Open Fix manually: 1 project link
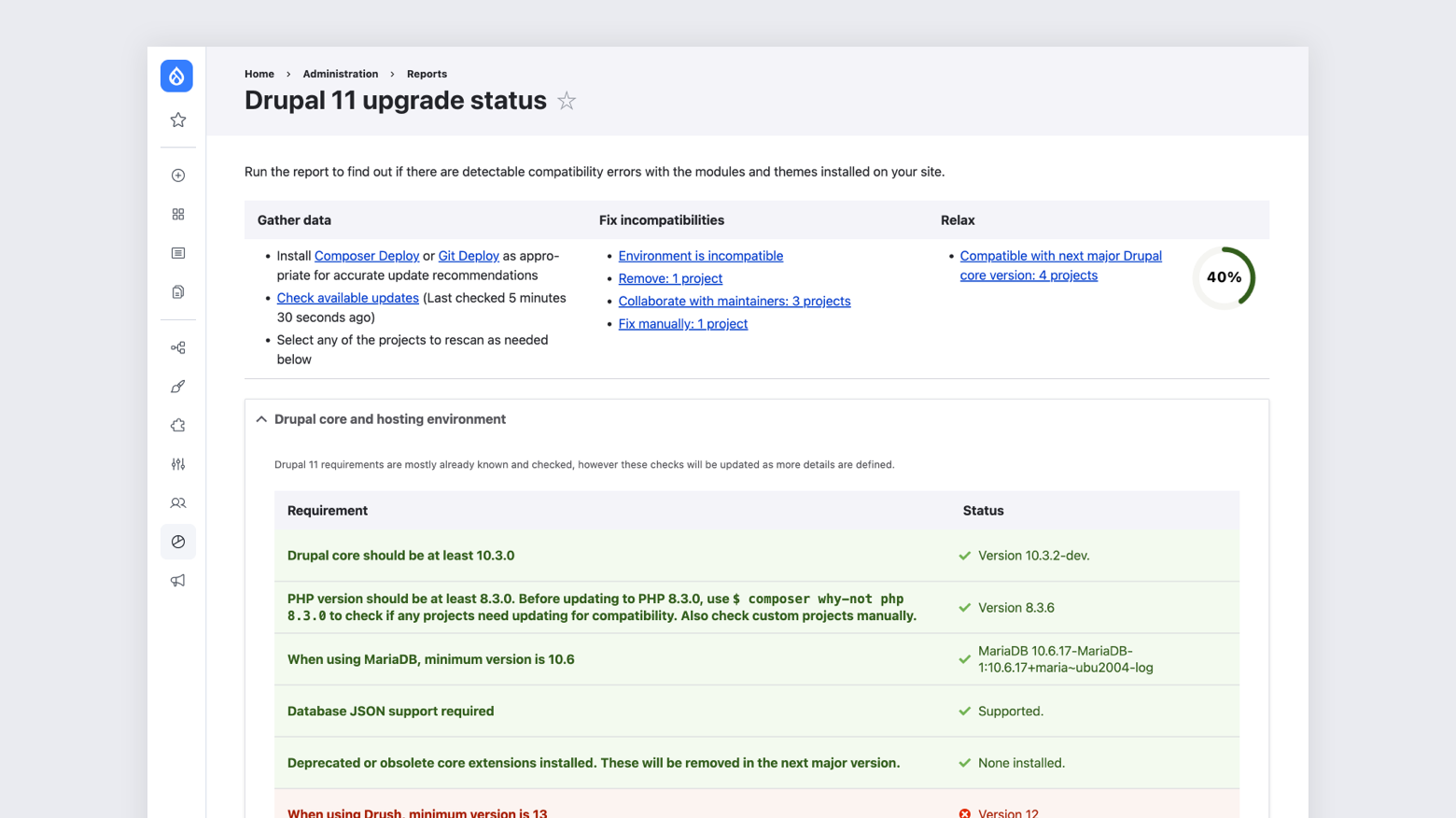This screenshot has height=818, width=1456. point(683,324)
